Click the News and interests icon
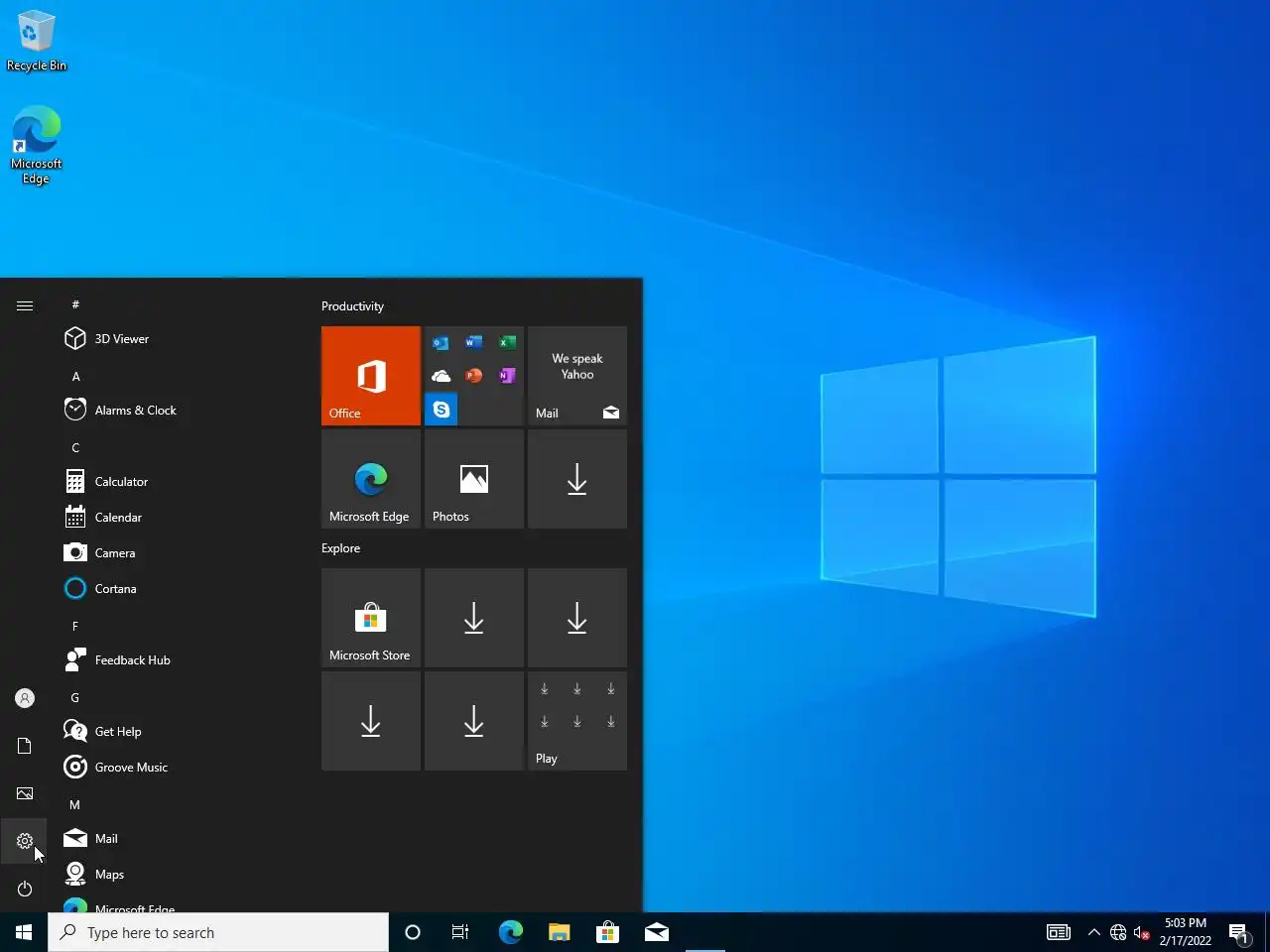The height and width of the screenshot is (952, 1270). (1059, 932)
